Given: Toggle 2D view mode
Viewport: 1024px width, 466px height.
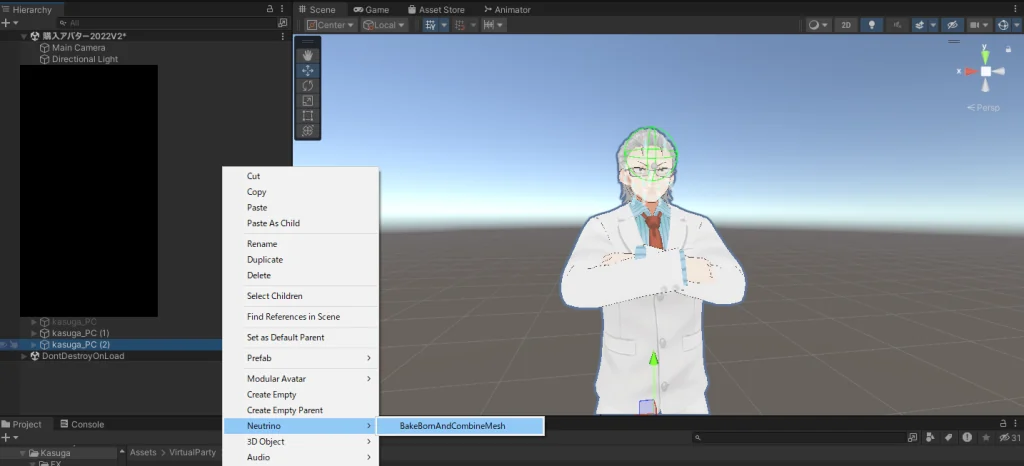Looking at the screenshot, I should pyautogui.click(x=846, y=25).
